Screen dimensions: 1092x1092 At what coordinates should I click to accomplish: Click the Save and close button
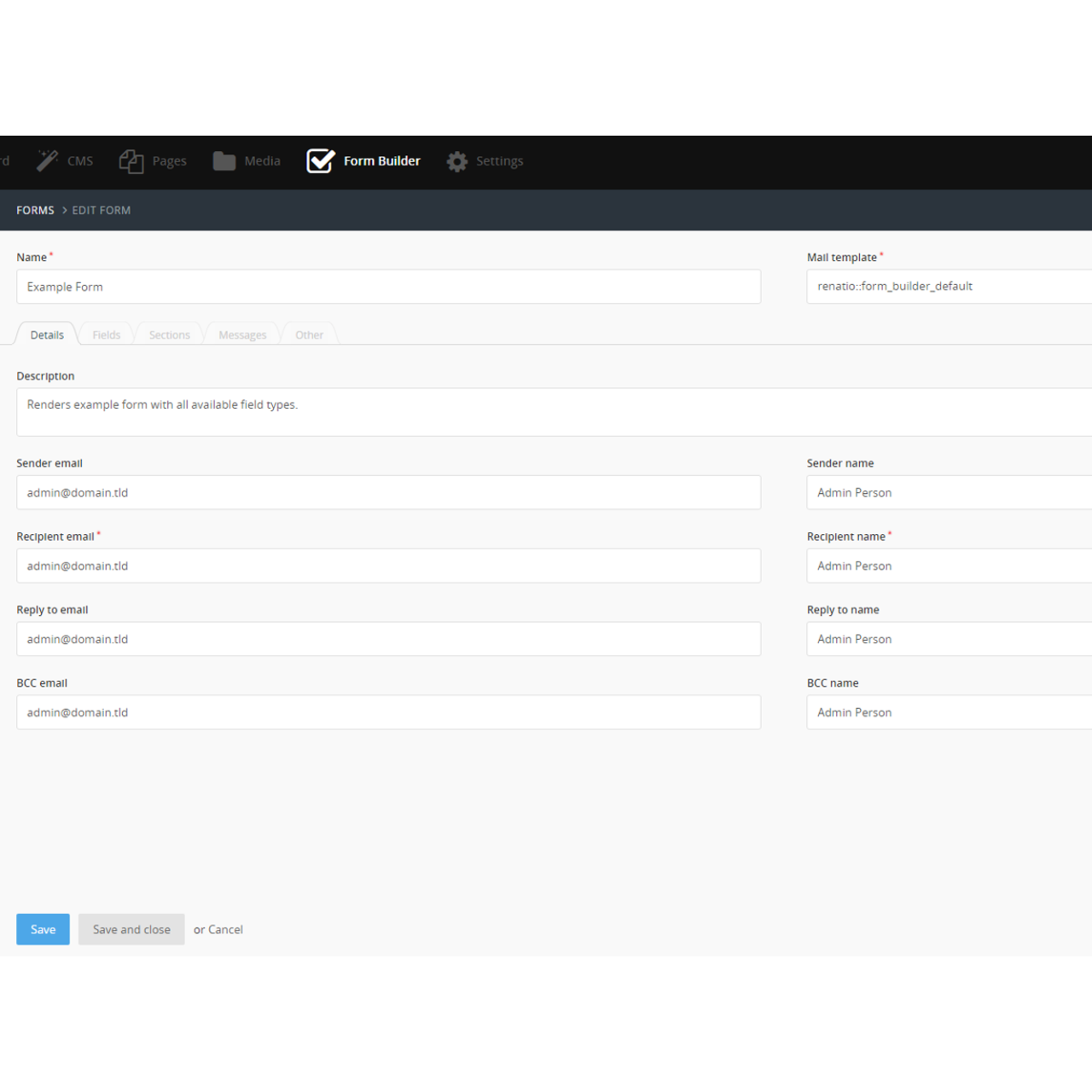tap(131, 929)
